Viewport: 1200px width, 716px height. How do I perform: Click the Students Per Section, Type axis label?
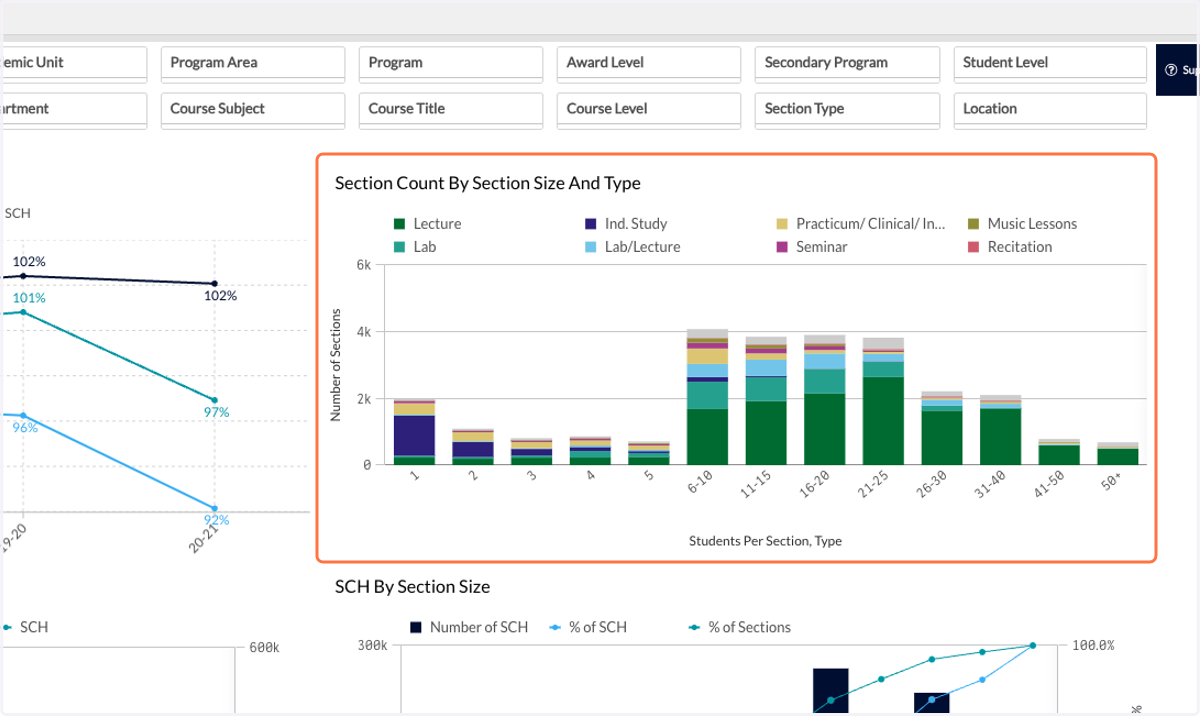coord(765,541)
